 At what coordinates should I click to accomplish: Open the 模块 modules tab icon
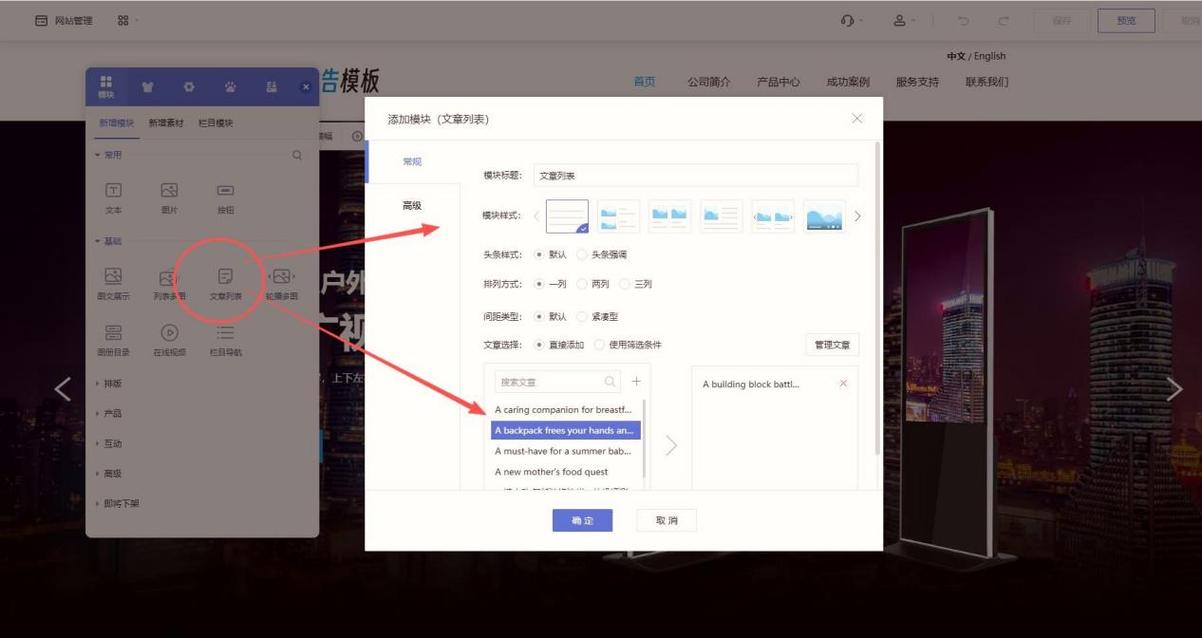point(106,87)
